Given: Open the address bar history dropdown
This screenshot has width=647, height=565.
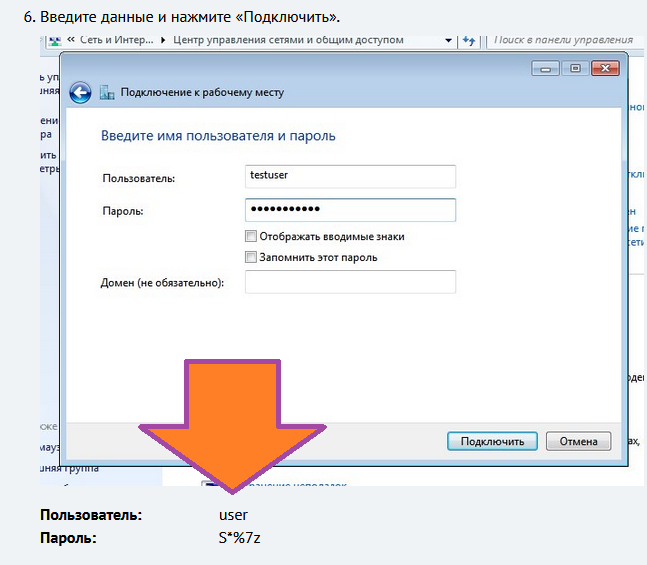Looking at the screenshot, I should [x=448, y=41].
